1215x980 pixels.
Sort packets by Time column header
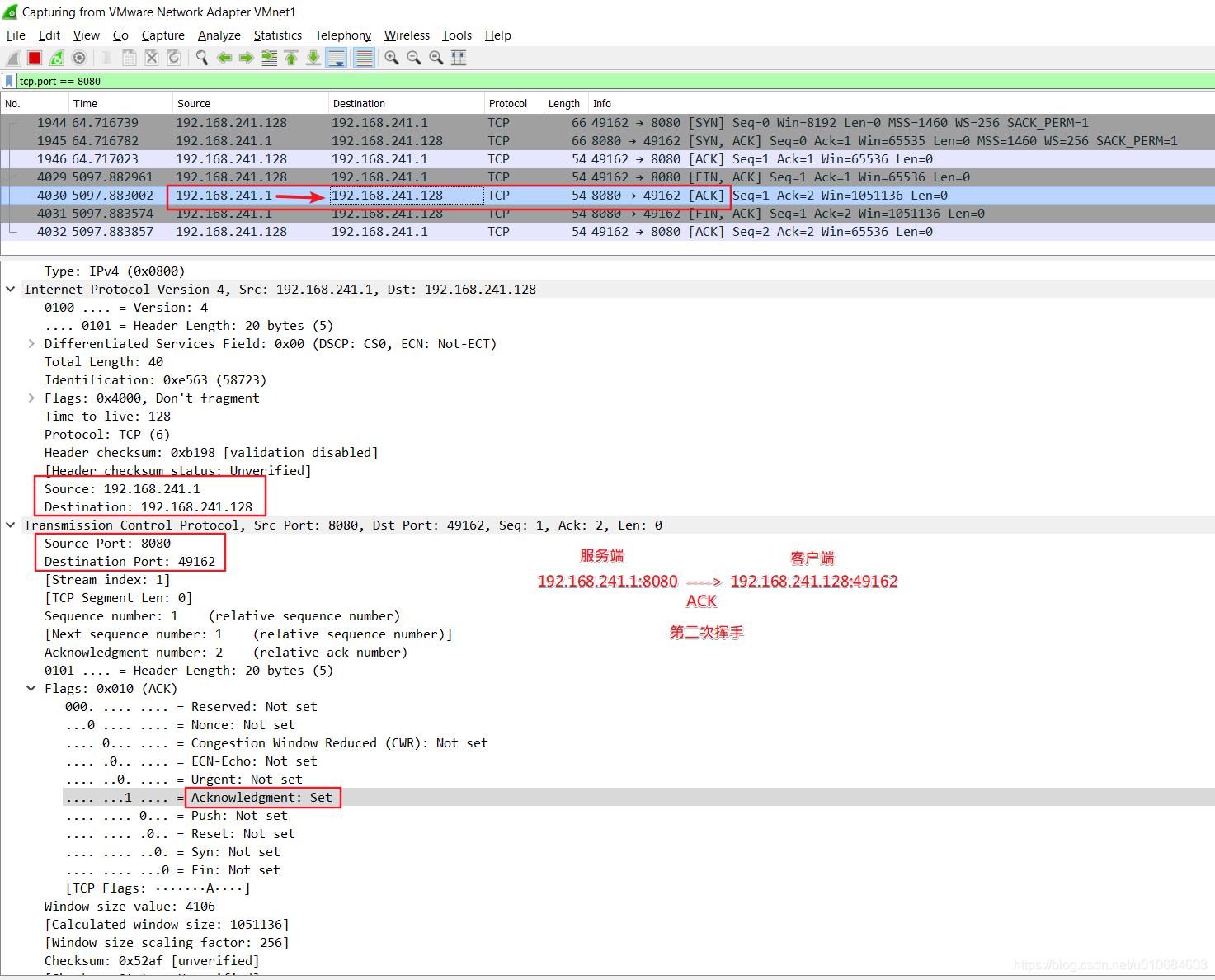pyautogui.click(x=120, y=104)
